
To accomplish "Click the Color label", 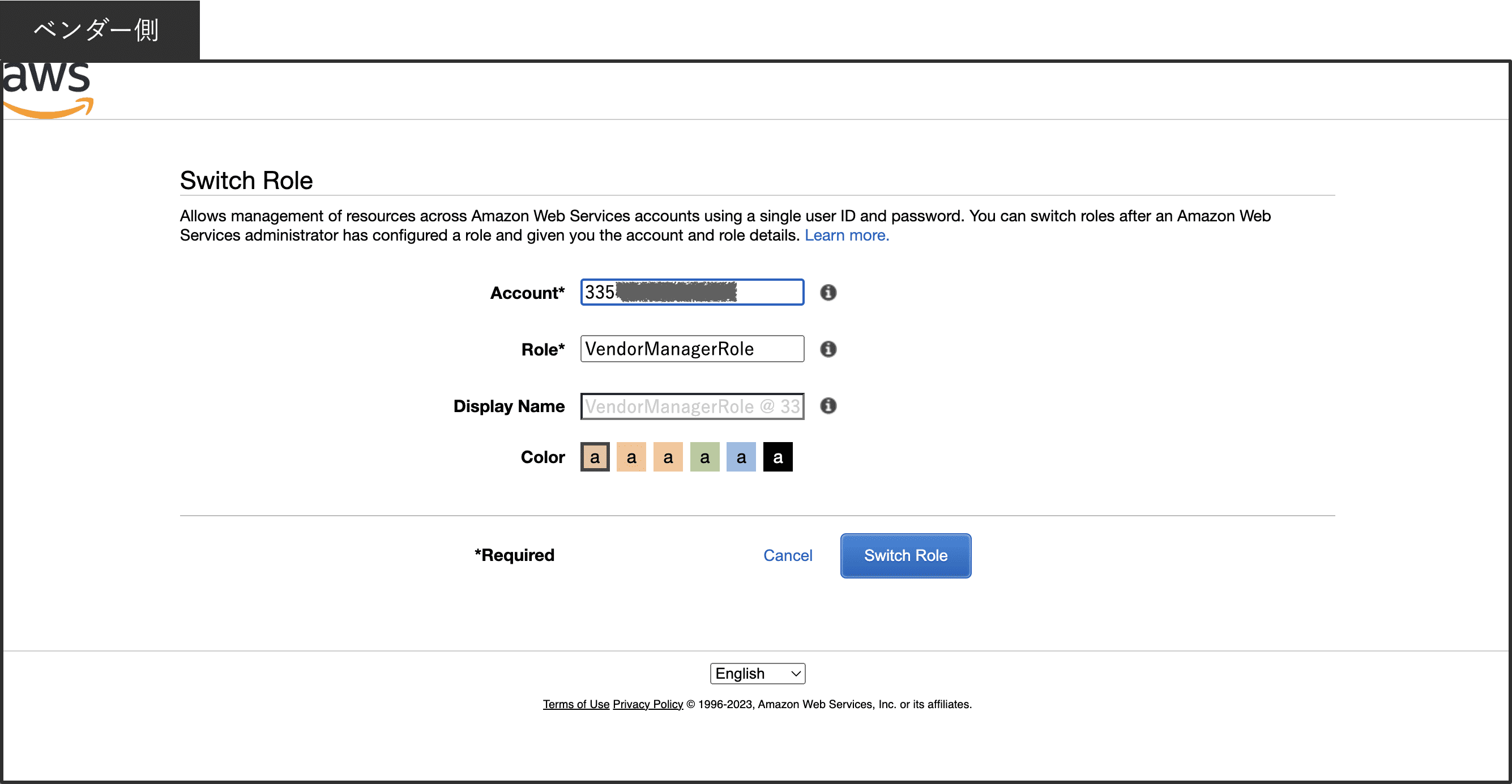I will click(543, 457).
